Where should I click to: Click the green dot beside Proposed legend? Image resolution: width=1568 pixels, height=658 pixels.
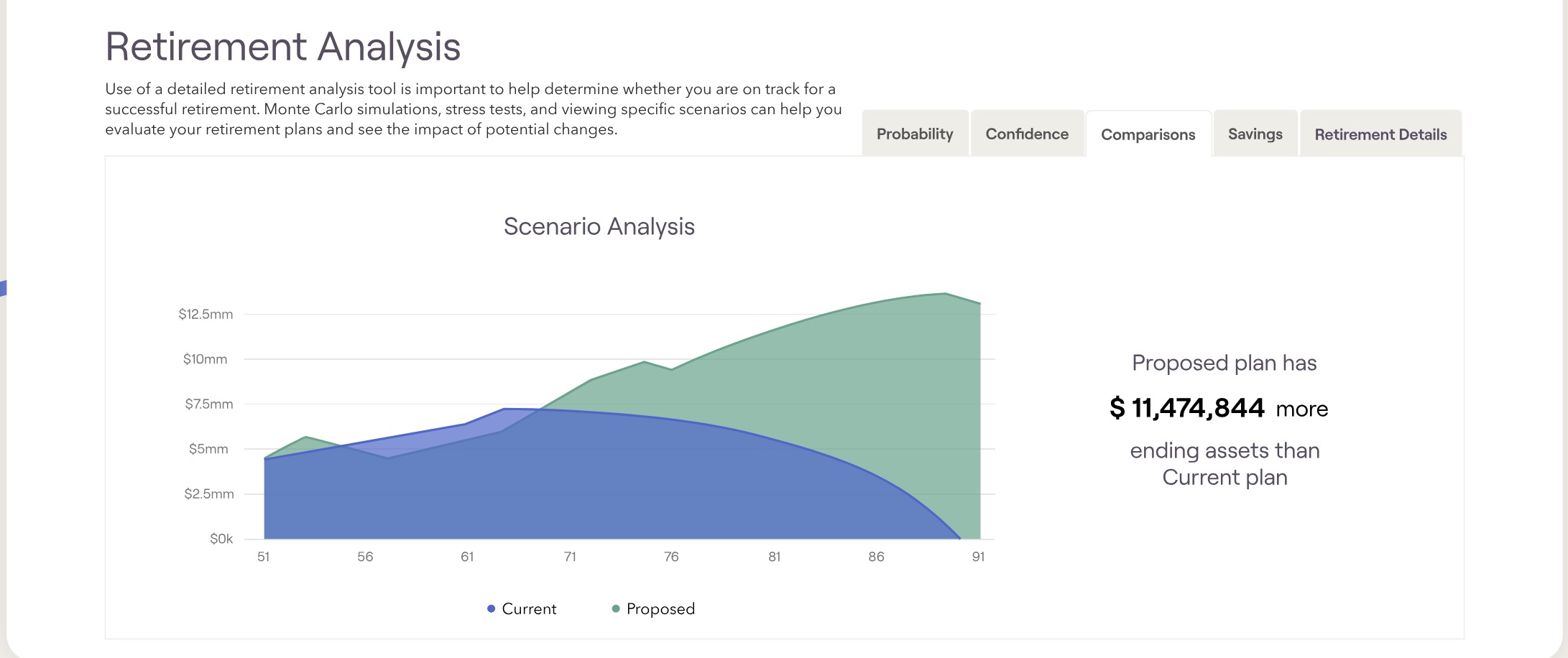pyautogui.click(x=615, y=609)
